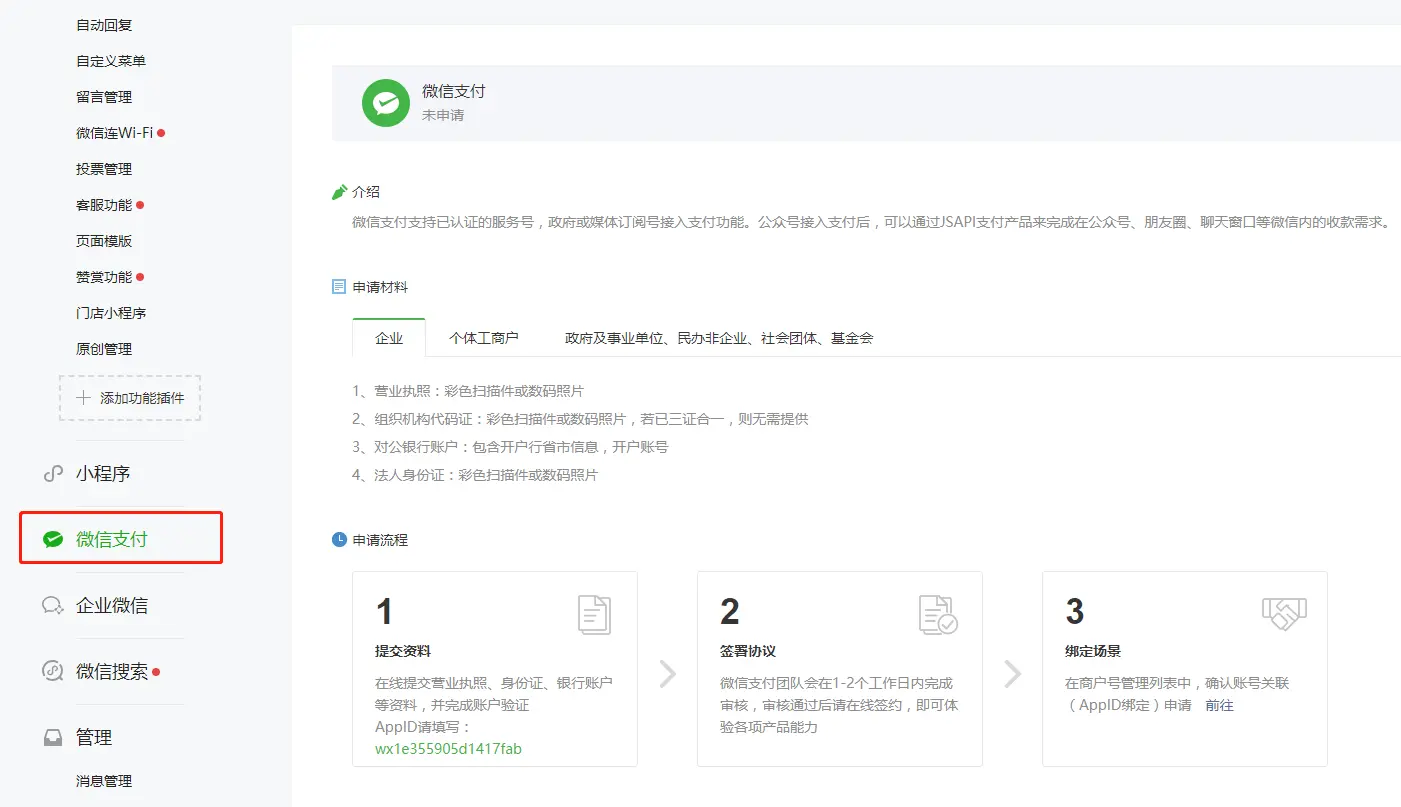The image size is (1401, 807).
Task: Click the 营业执照 requirement line
Action: 468,391
